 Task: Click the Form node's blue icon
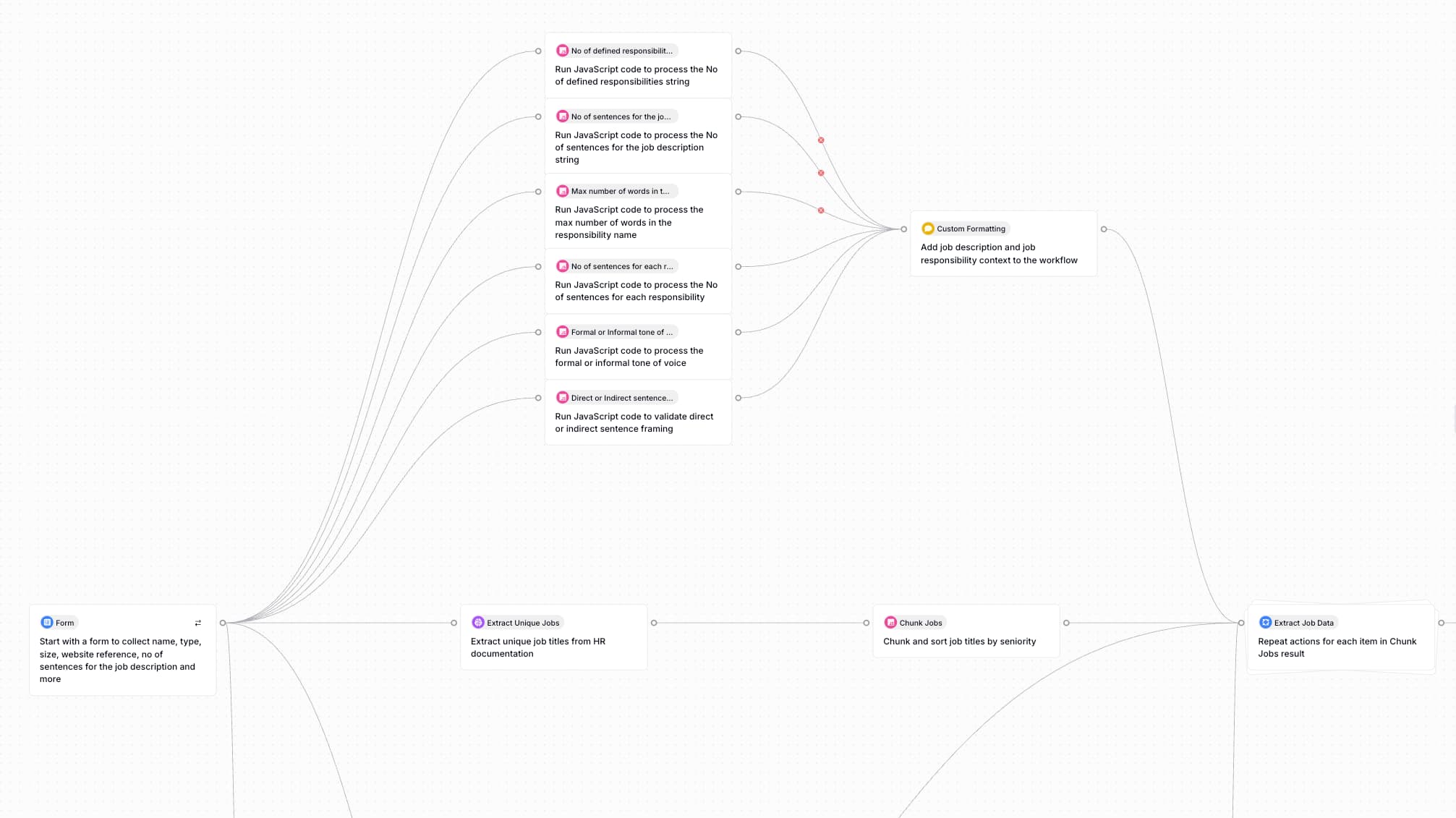tap(47, 623)
